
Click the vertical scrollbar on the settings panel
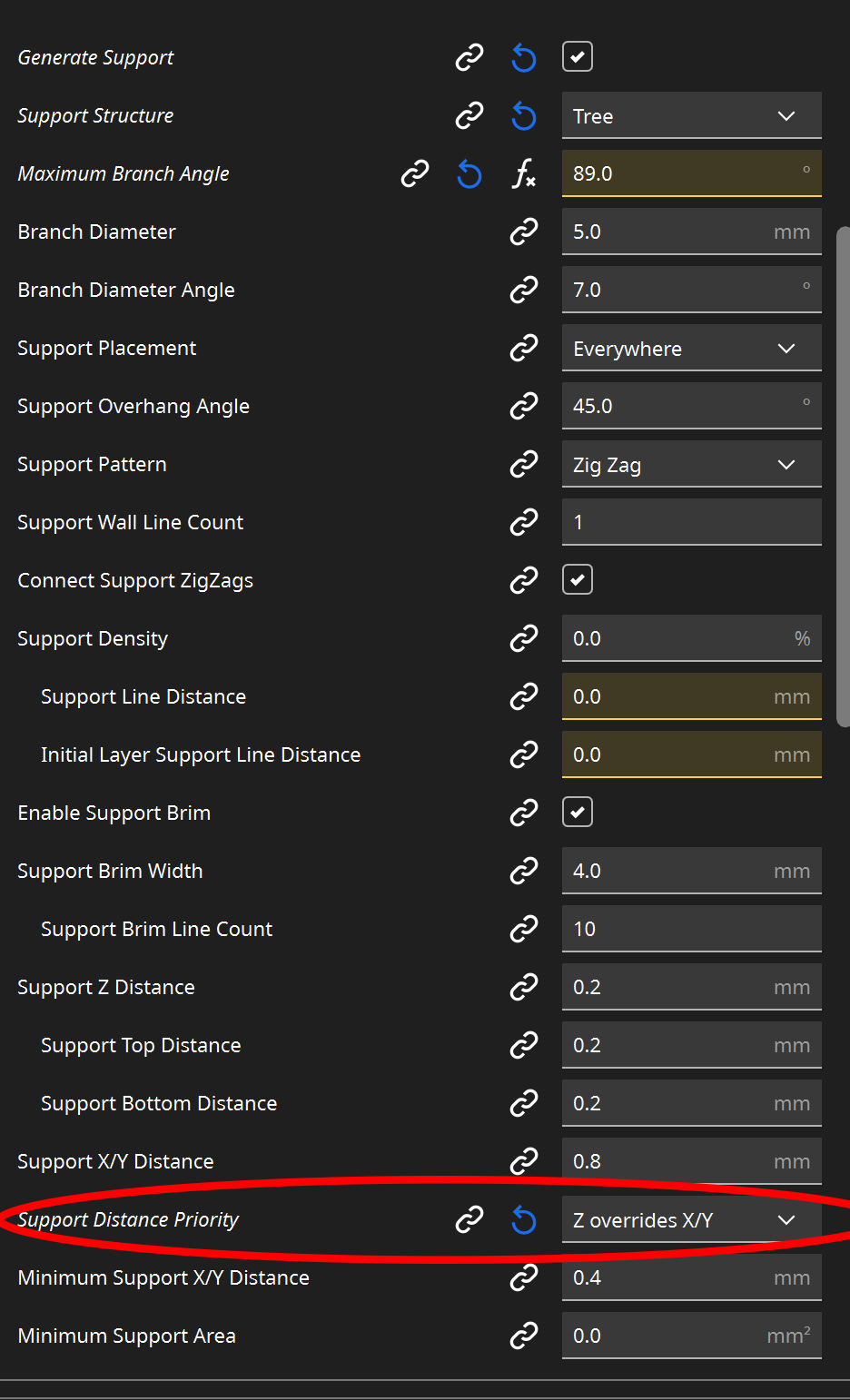[x=843, y=477]
